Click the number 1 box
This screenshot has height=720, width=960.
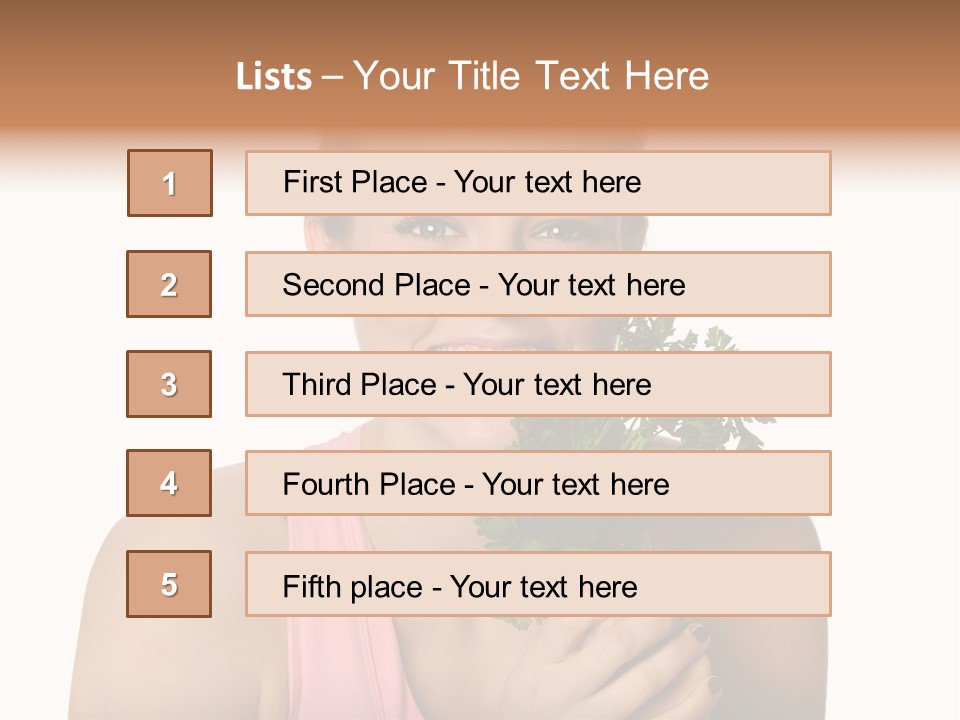pos(170,183)
